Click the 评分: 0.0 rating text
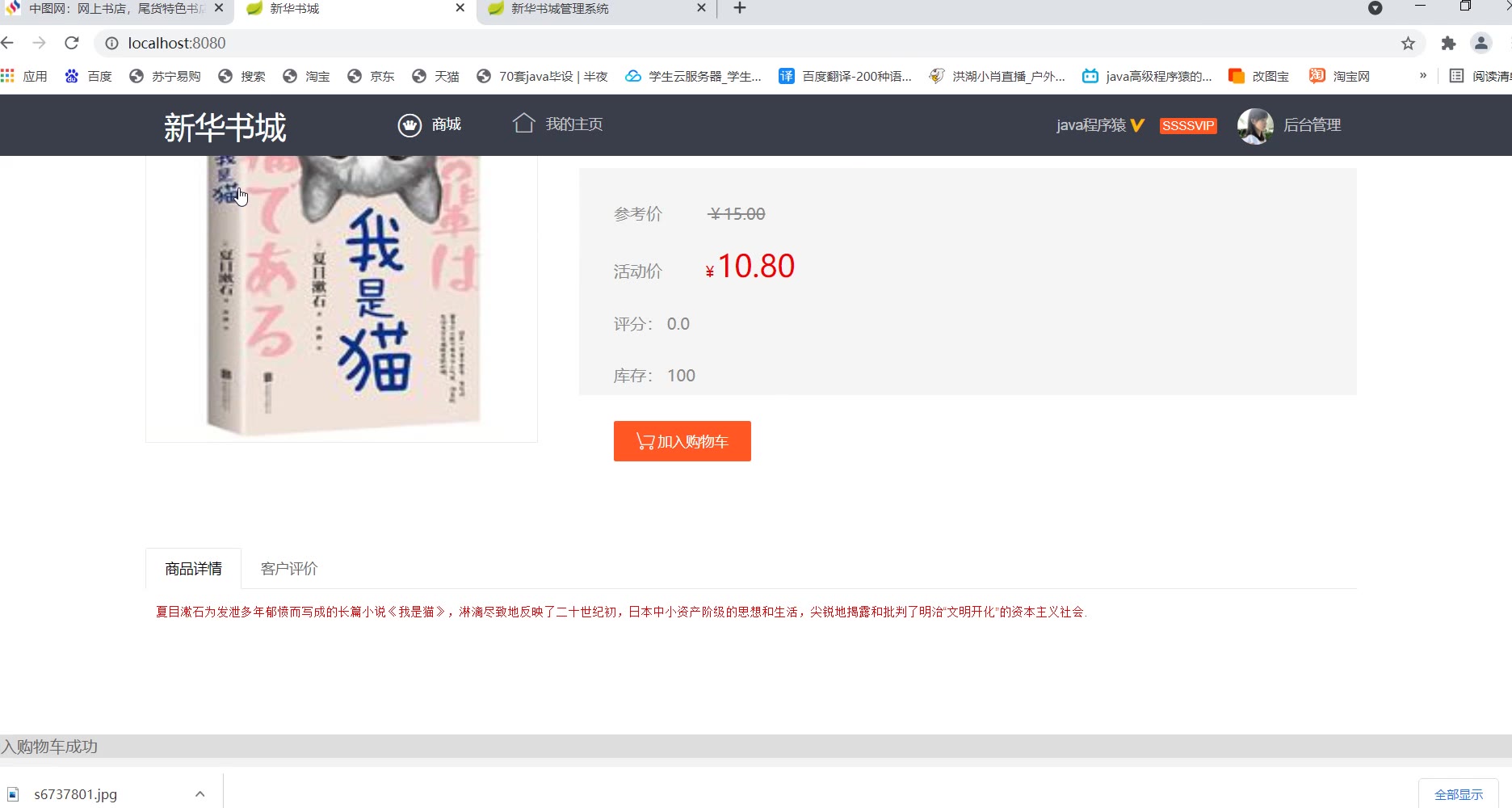This screenshot has width=1512, height=808. (652, 324)
